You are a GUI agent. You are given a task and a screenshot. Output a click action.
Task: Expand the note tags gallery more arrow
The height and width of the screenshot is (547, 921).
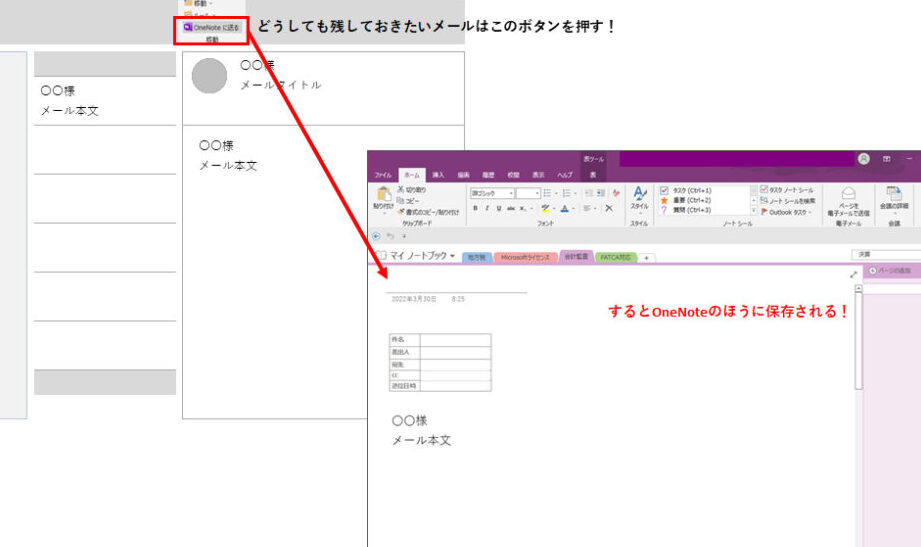tap(754, 210)
